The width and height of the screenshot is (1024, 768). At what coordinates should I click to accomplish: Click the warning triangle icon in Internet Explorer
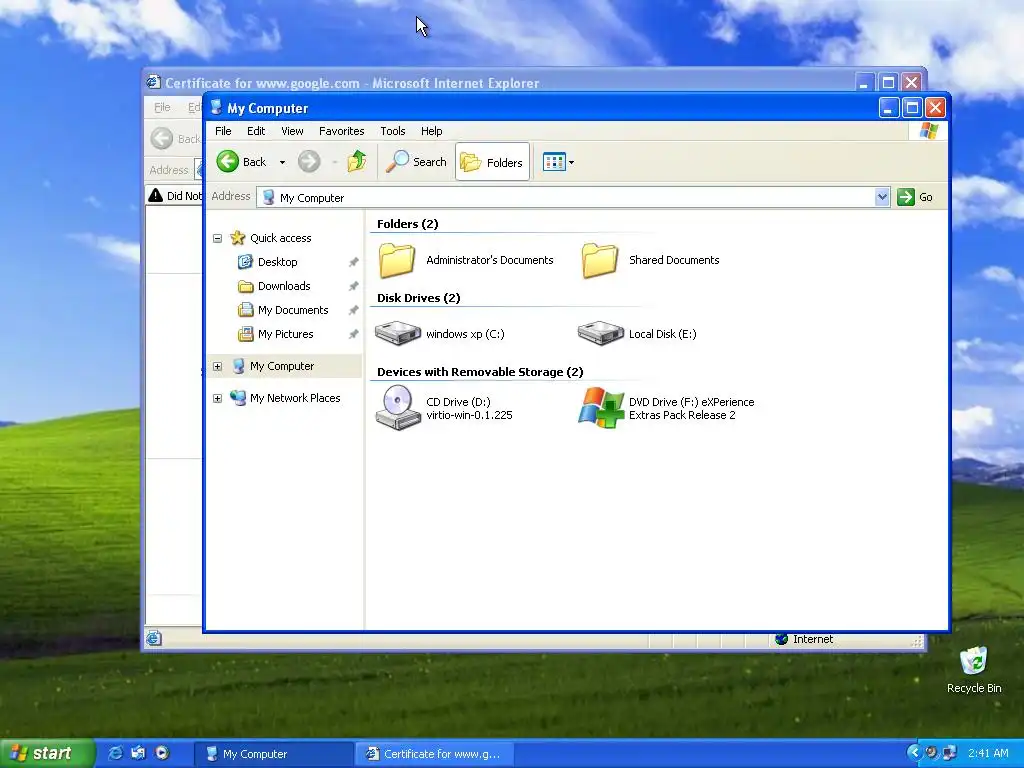[x=155, y=195]
